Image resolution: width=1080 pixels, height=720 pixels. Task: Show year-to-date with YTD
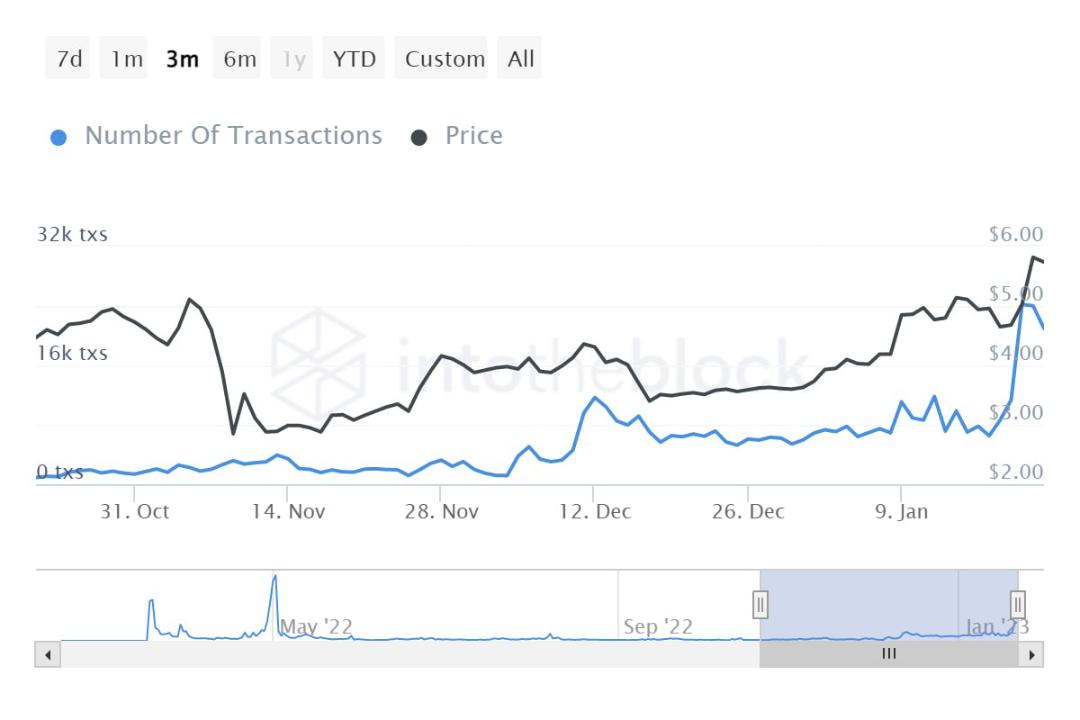(x=355, y=59)
